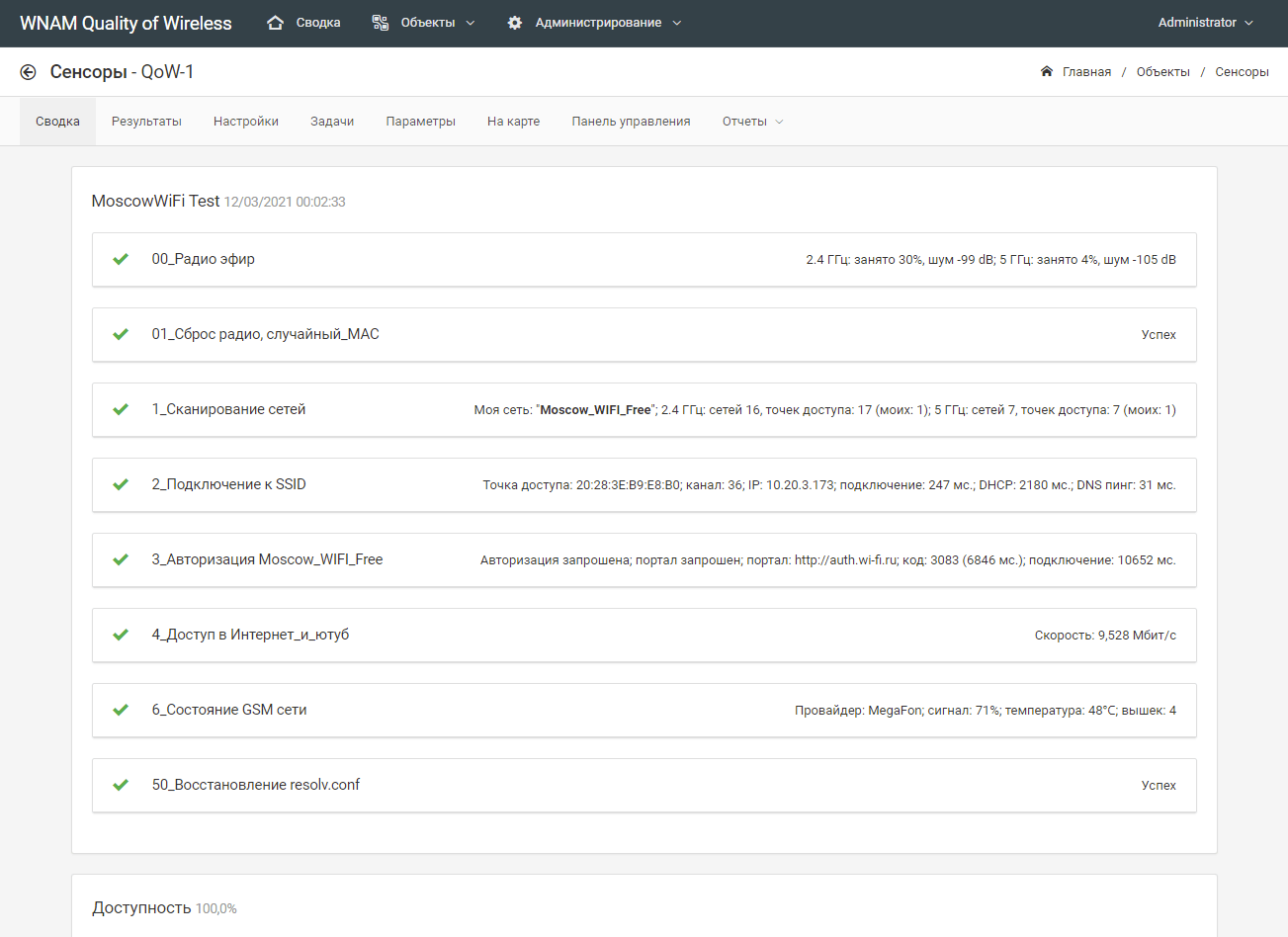Open the Панель управления tab

coord(631,122)
